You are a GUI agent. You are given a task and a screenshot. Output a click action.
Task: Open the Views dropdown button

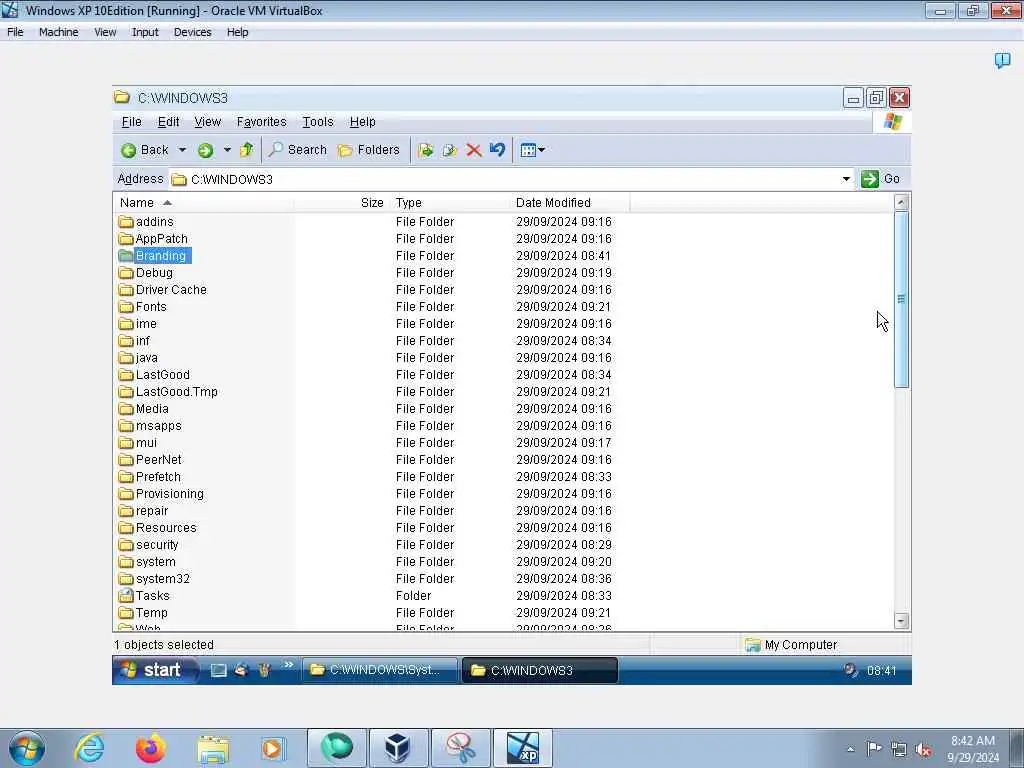[532, 151]
